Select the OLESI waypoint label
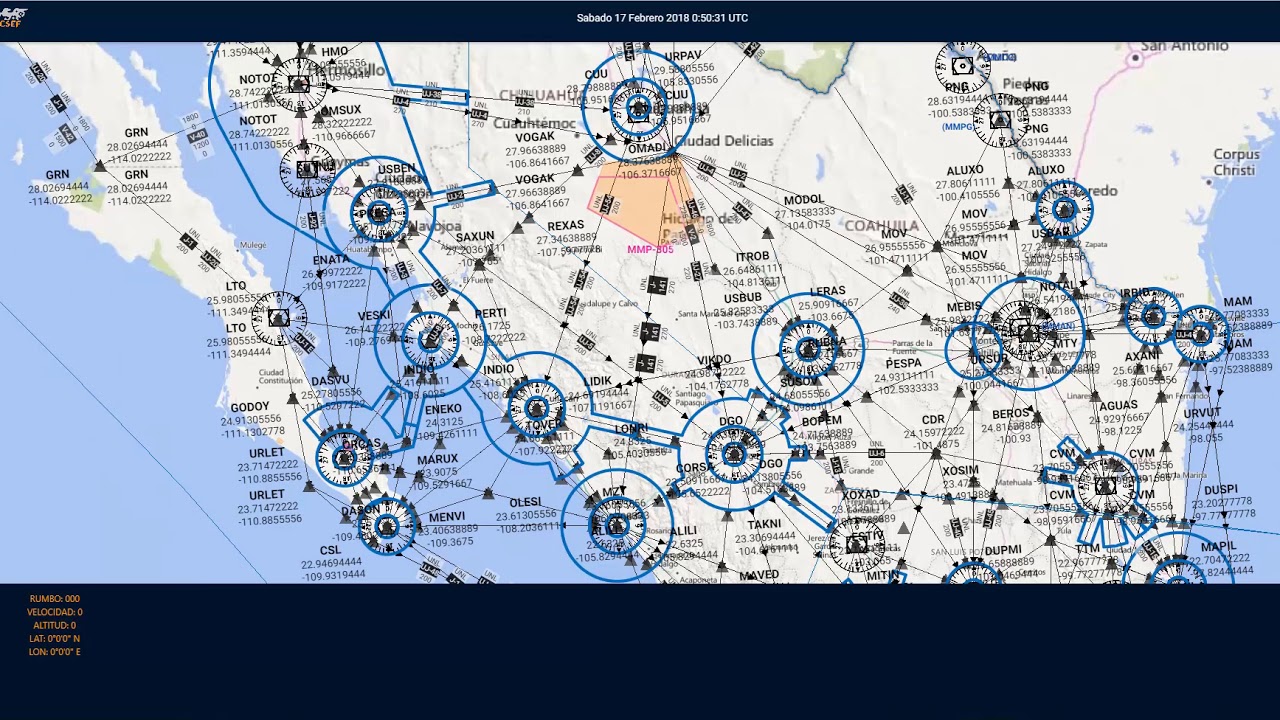Viewport: 1280px width, 720px height. (x=525, y=502)
